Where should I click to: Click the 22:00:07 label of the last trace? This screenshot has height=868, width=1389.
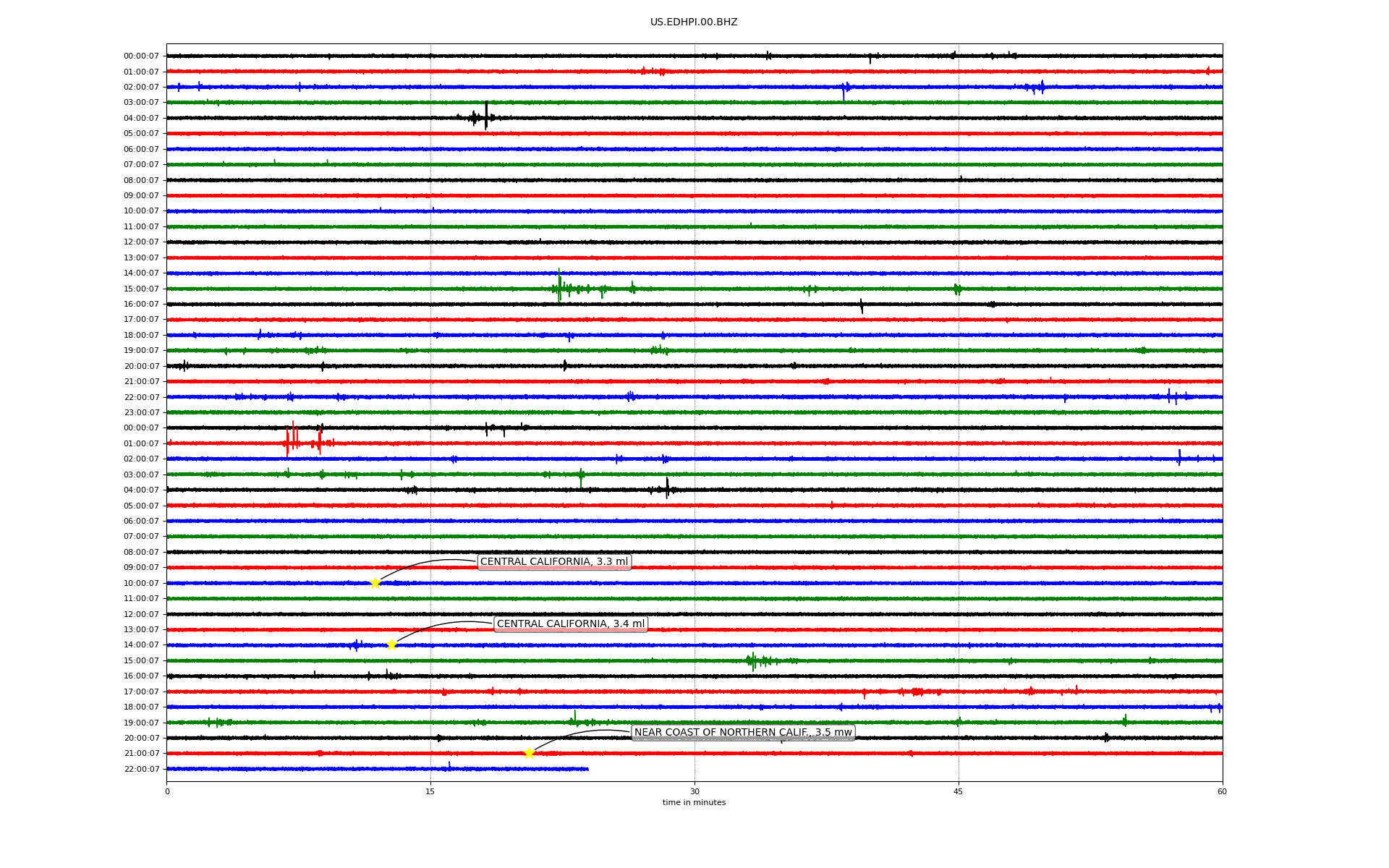141,769
